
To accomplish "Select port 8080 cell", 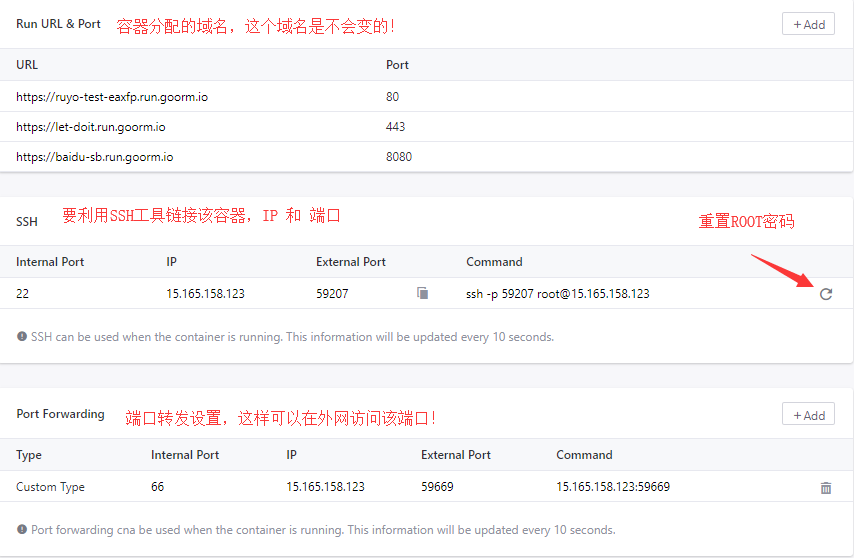I will click(x=399, y=157).
